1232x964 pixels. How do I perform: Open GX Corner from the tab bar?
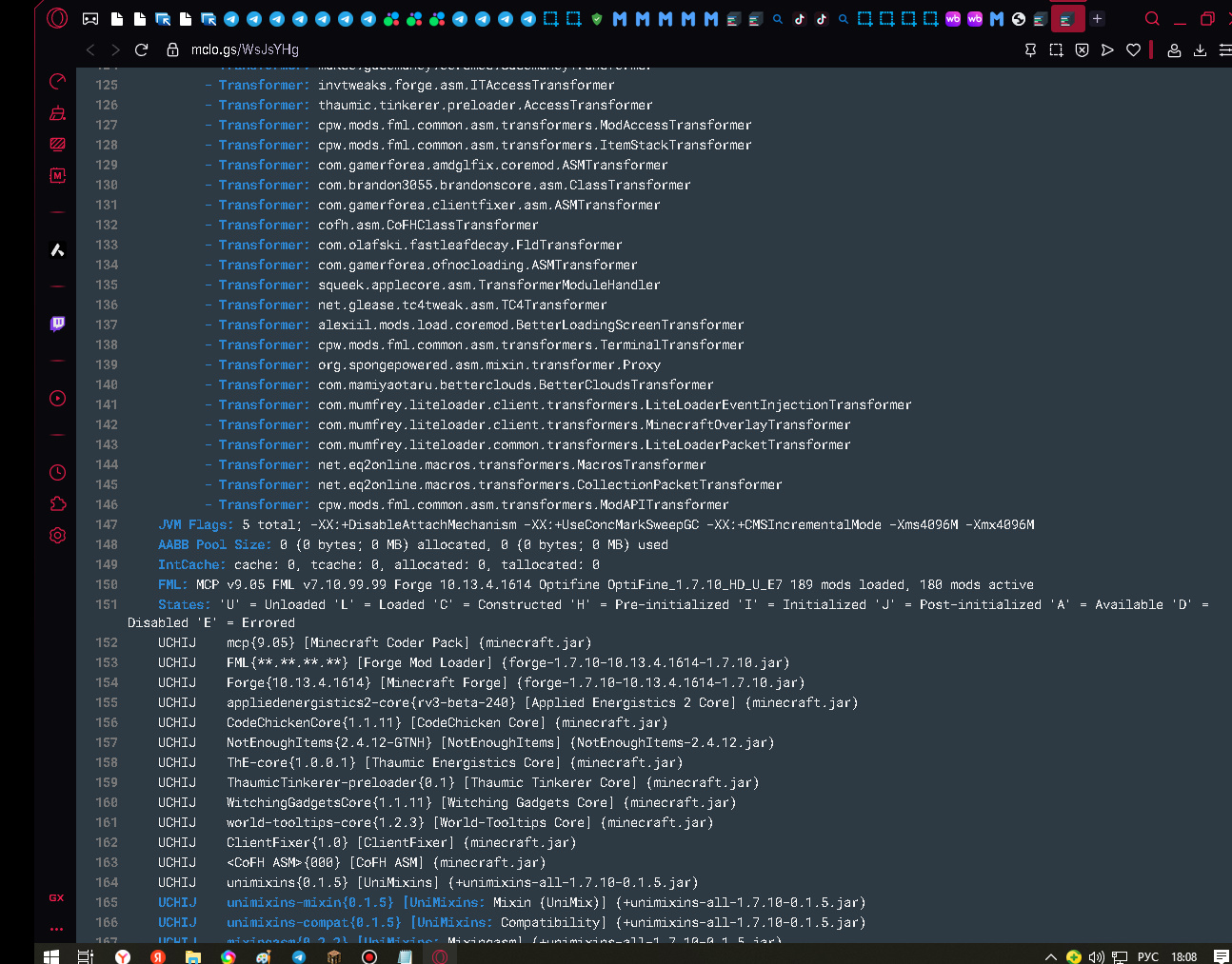point(90,19)
